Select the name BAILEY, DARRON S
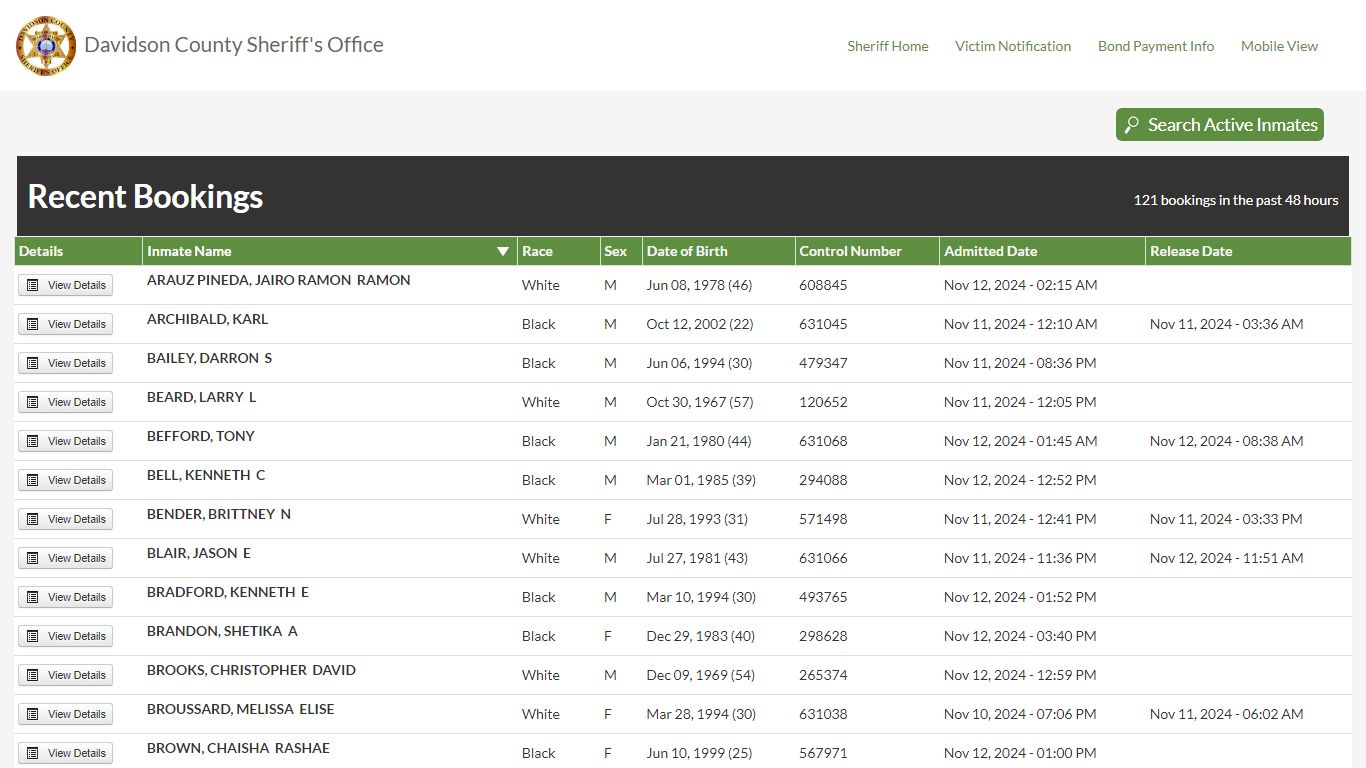The width and height of the screenshot is (1366, 768). click(x=209, y=358)
